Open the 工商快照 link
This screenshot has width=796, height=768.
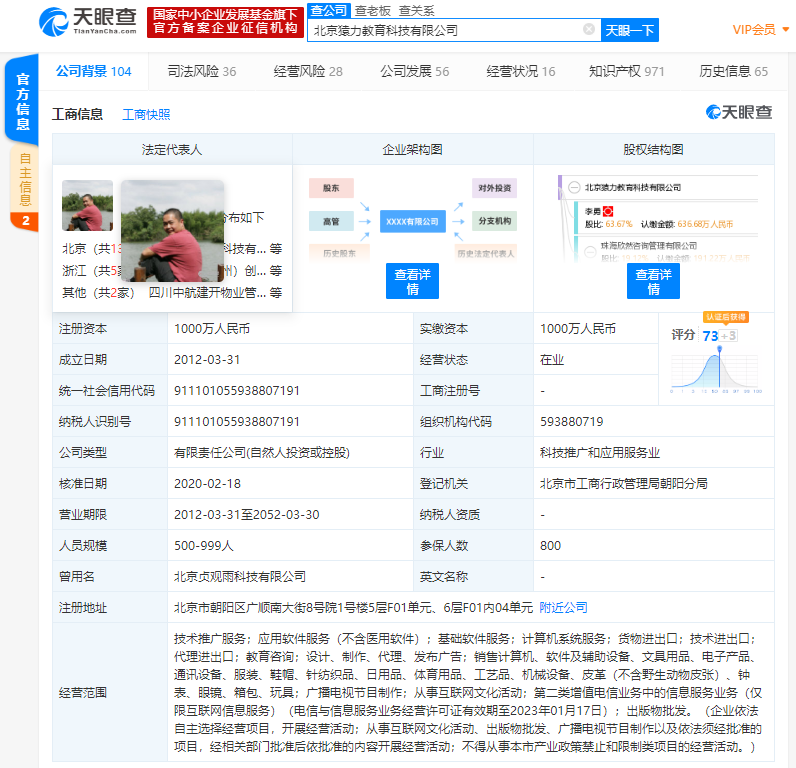[146, 115]
